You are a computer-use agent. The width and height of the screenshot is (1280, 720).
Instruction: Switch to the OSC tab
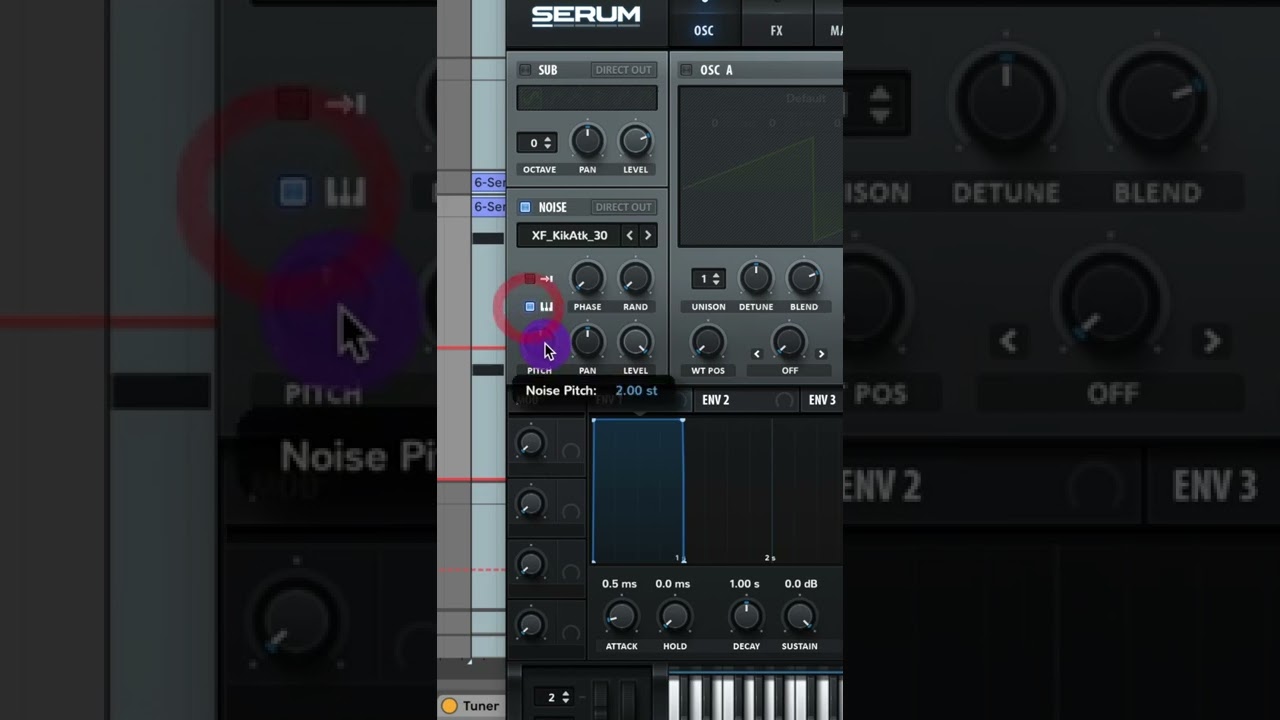704,30
